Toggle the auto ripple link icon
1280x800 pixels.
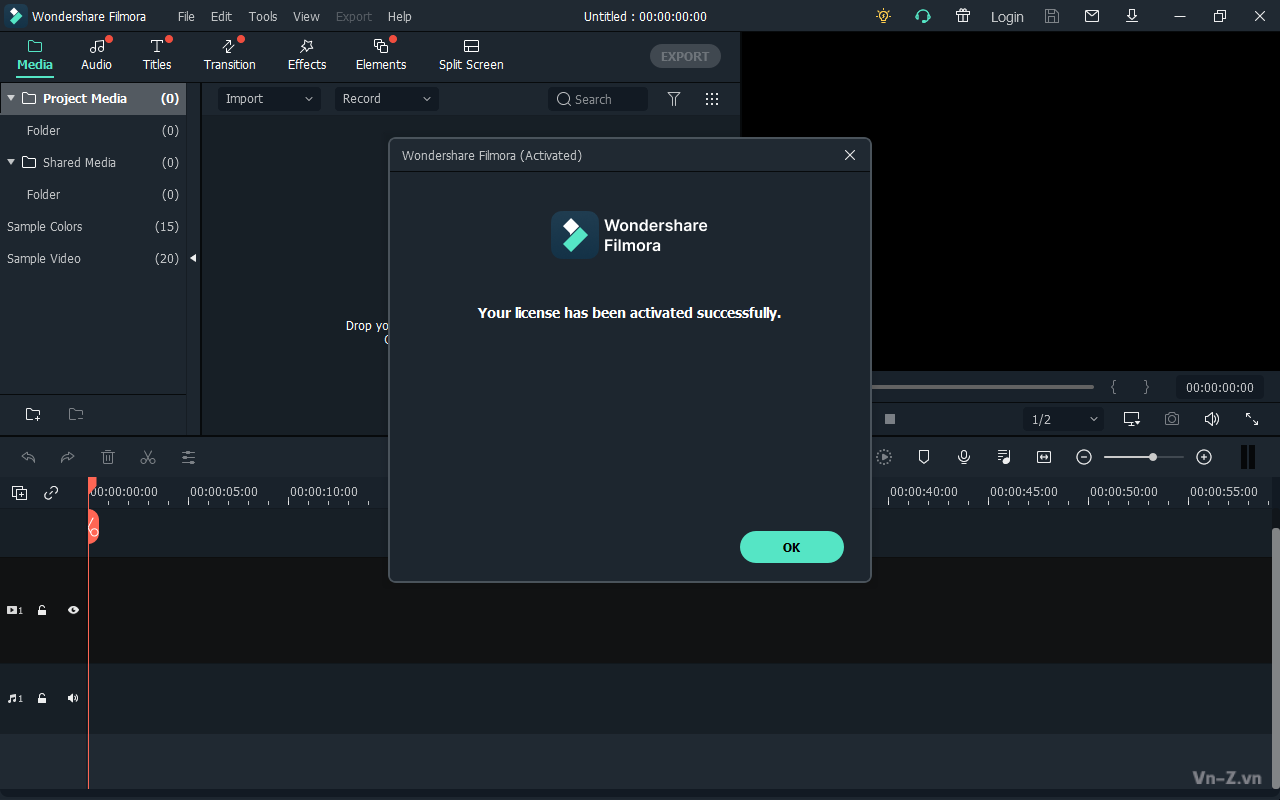click(x=51, y=493)
